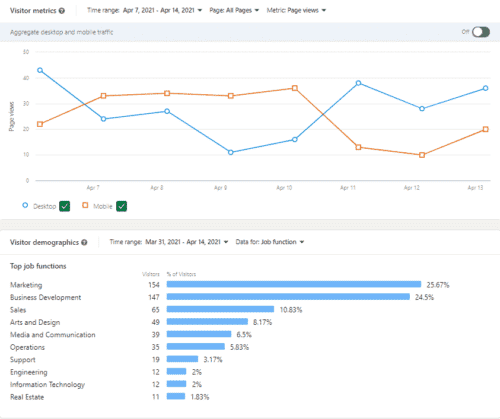
Task: Click the Sales job function label
Action: (18, 310)
